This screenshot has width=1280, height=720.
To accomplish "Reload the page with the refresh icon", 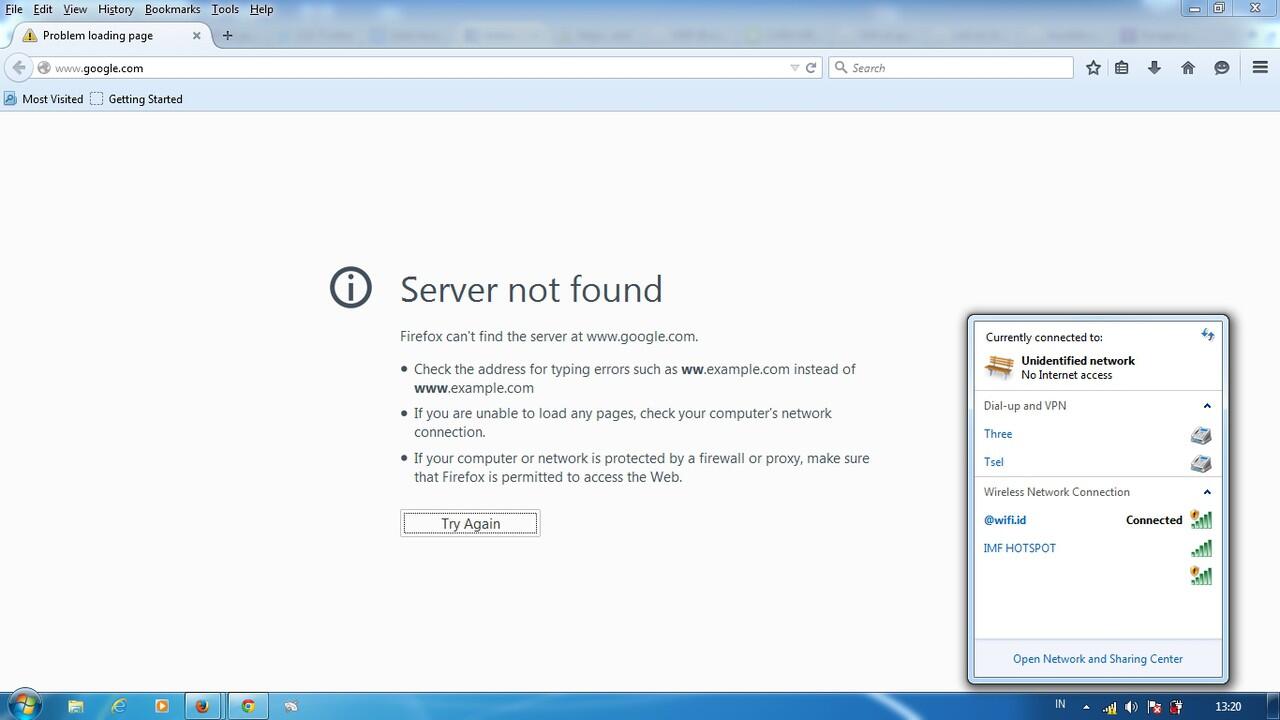I will pos(811,68).
